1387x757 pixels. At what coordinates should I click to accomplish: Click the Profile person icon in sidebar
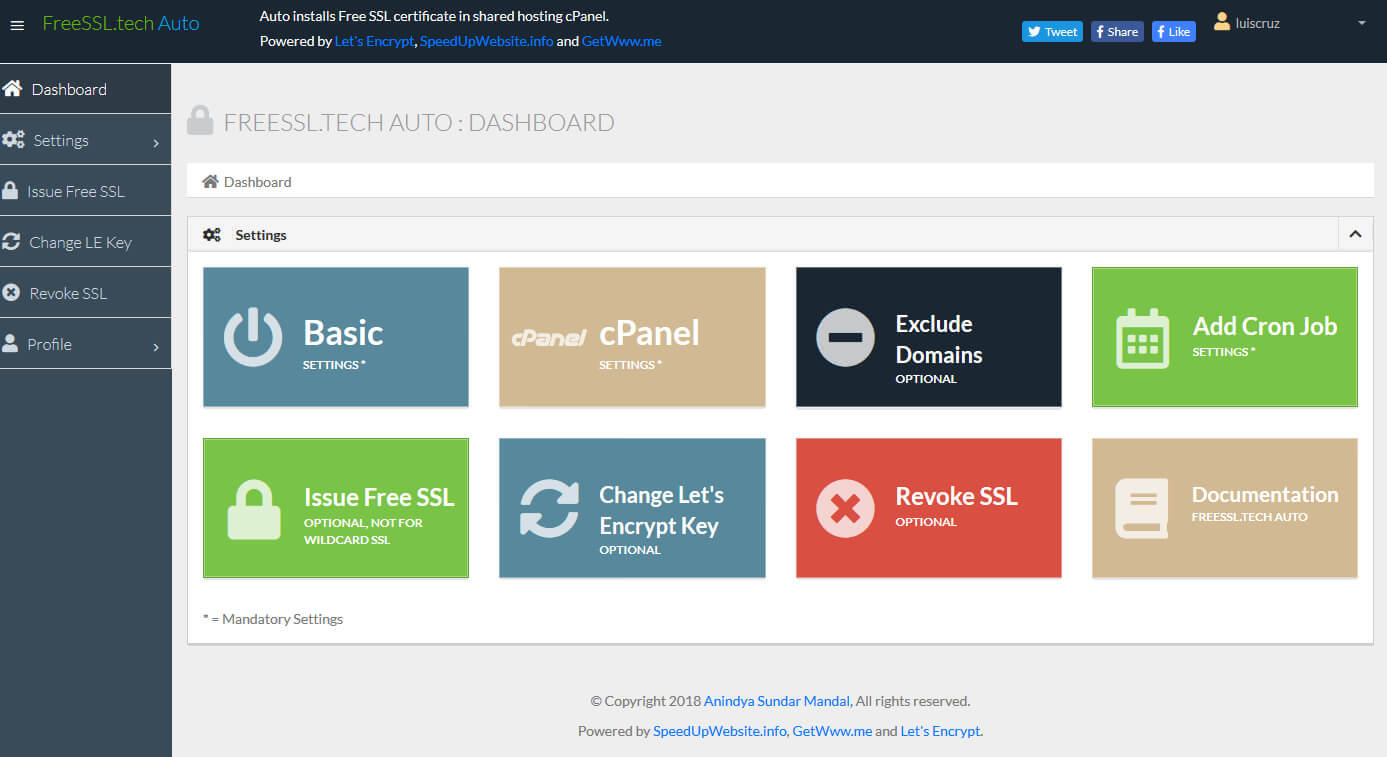10,344
